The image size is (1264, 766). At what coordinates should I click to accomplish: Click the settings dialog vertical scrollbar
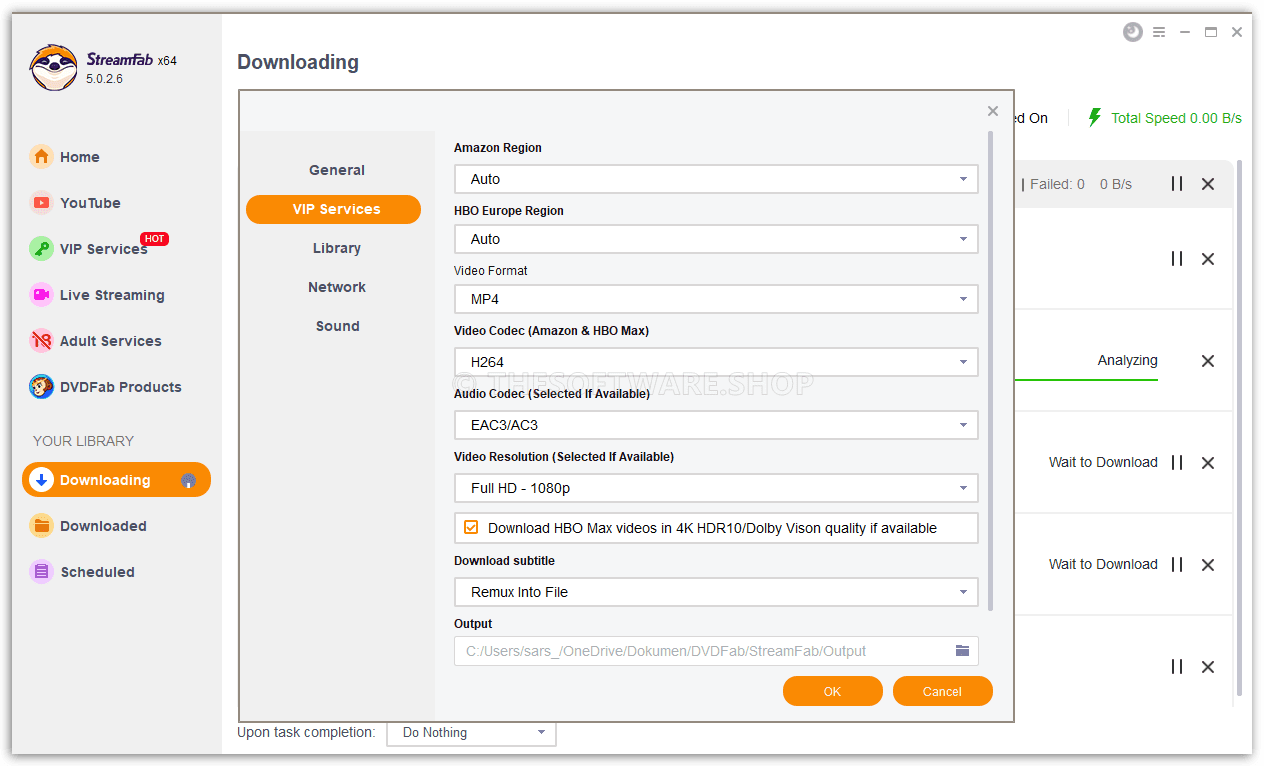pos(991,370)
